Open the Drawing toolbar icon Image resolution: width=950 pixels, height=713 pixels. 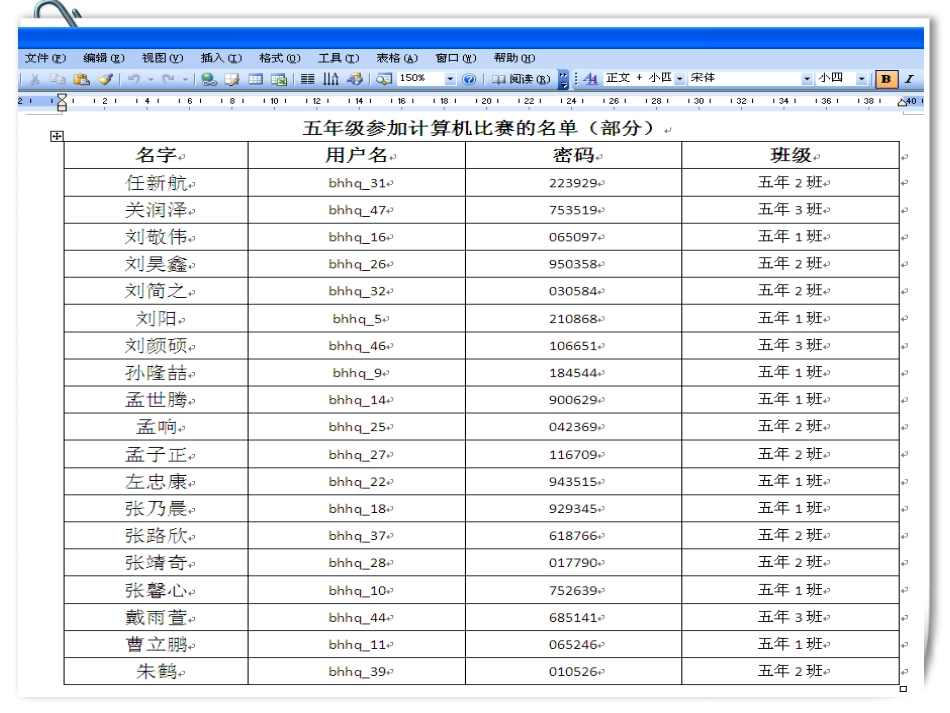click(354, 79)
